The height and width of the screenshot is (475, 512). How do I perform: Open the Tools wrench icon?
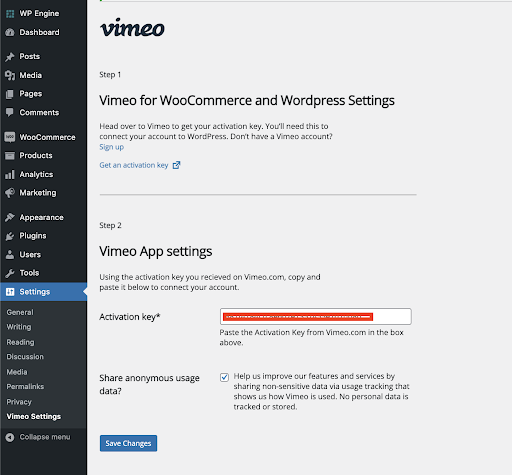(x=10, y=273)
